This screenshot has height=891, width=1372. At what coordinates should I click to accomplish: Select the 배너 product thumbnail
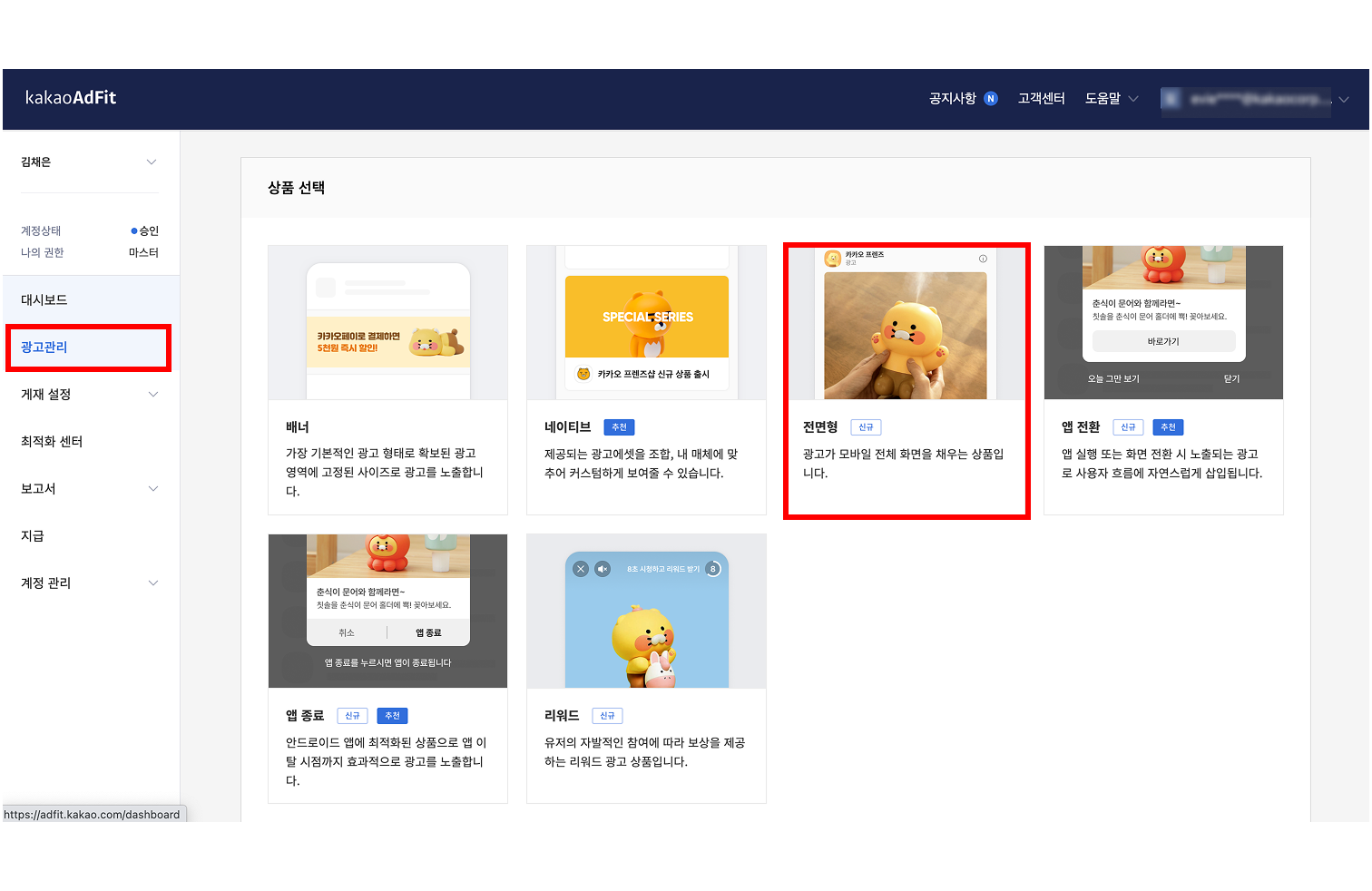tap(387, 322)
